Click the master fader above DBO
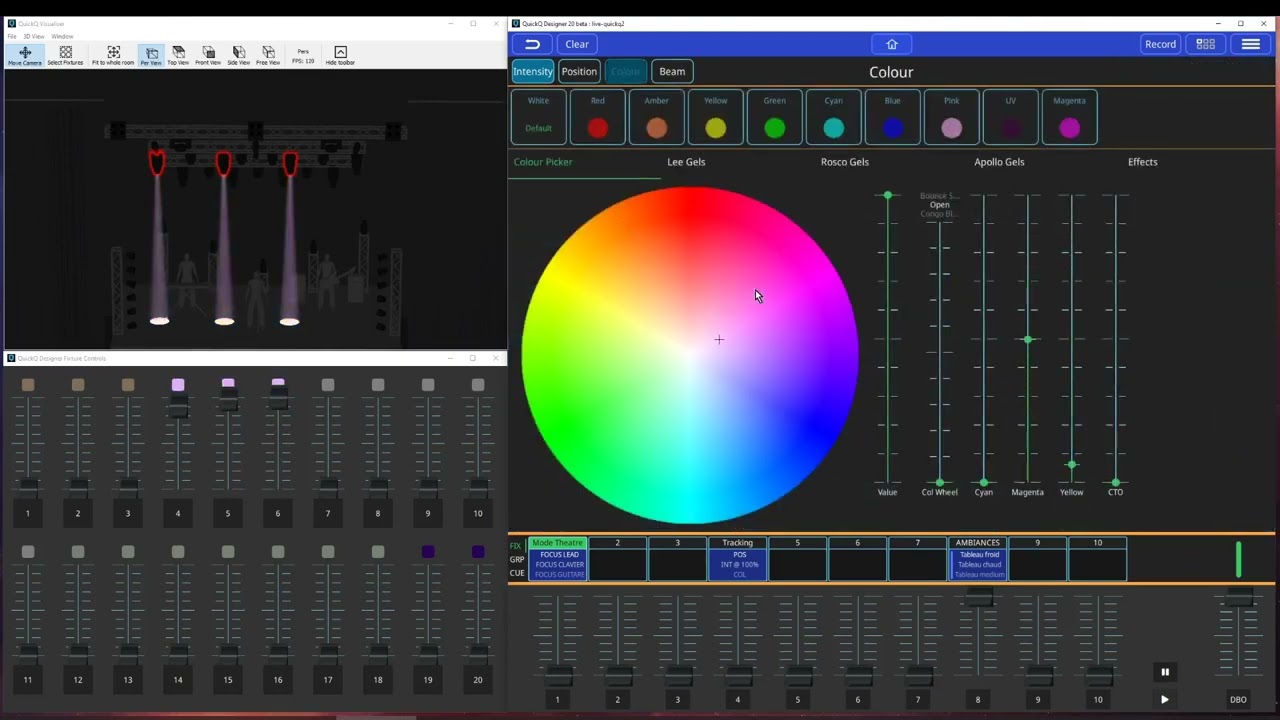This screenshot has width=1280, height=720. (1239, 597)
